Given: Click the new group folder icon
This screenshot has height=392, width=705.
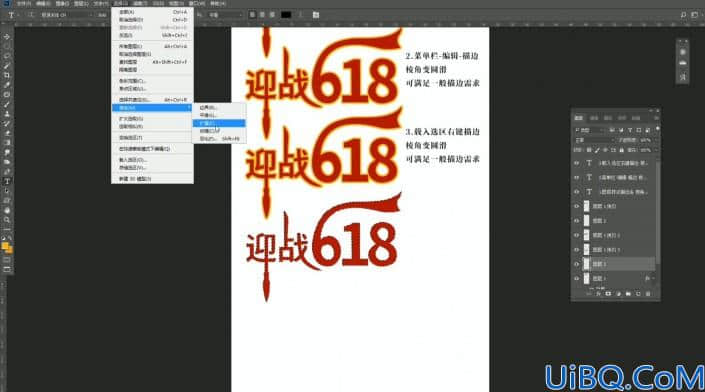Looking at the screenshot, I should 628,294.
